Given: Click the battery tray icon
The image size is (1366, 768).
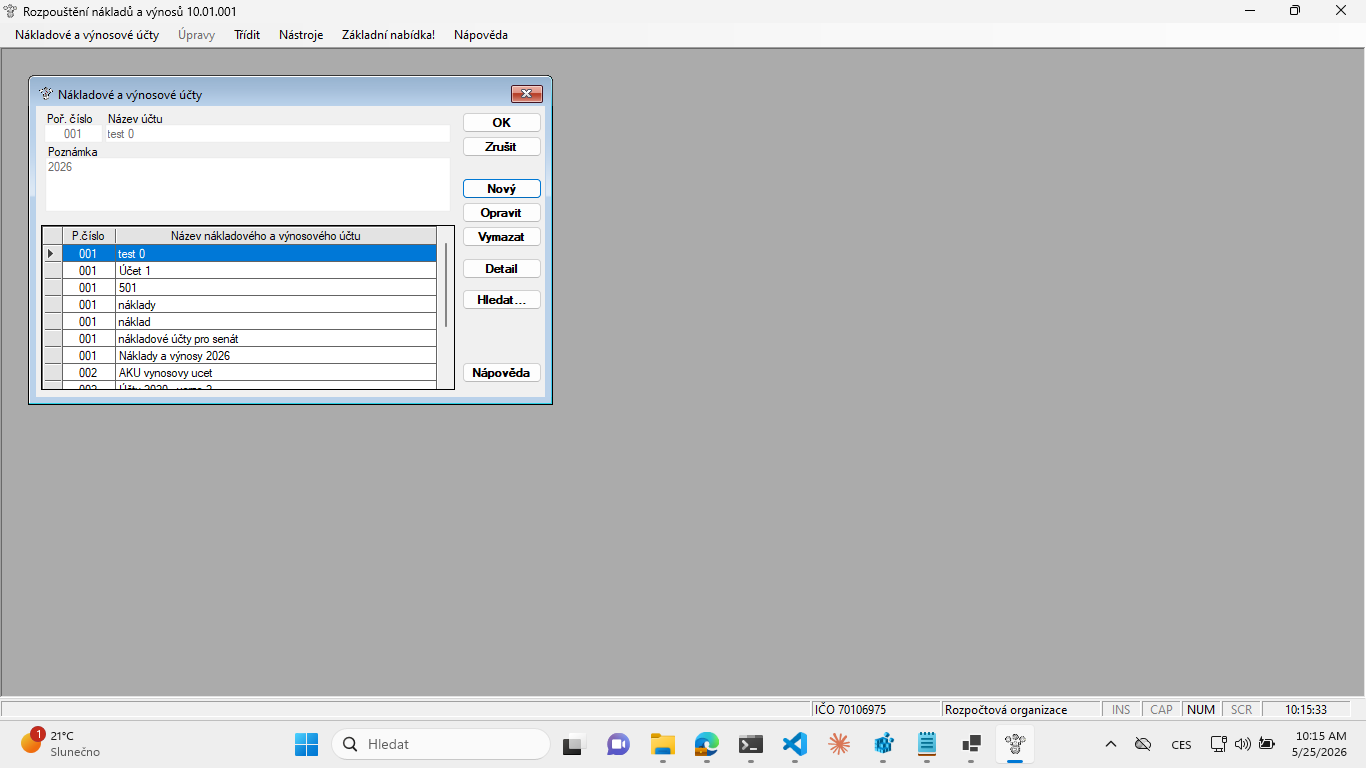Looking at the screenshot, I should click(x=1267, y=744).
